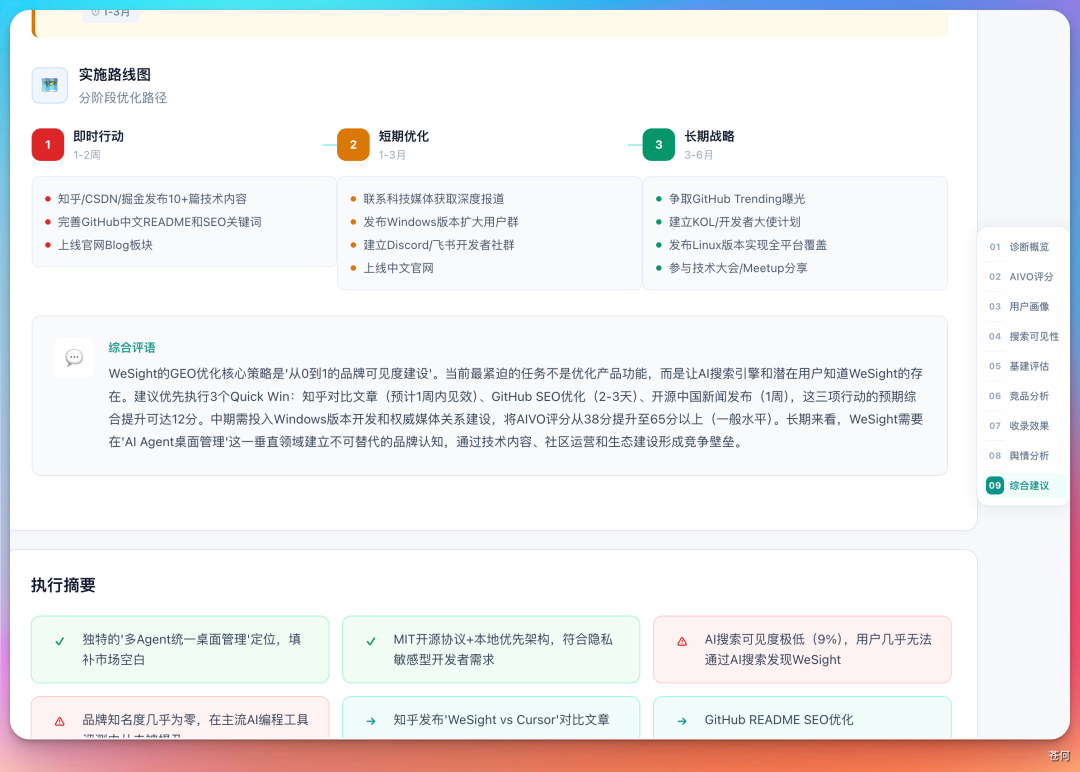Click item 知乎/CSDN/掘金发布10+篇技术内容
This screenshot has height=772, width=1080.
[152, 199]
